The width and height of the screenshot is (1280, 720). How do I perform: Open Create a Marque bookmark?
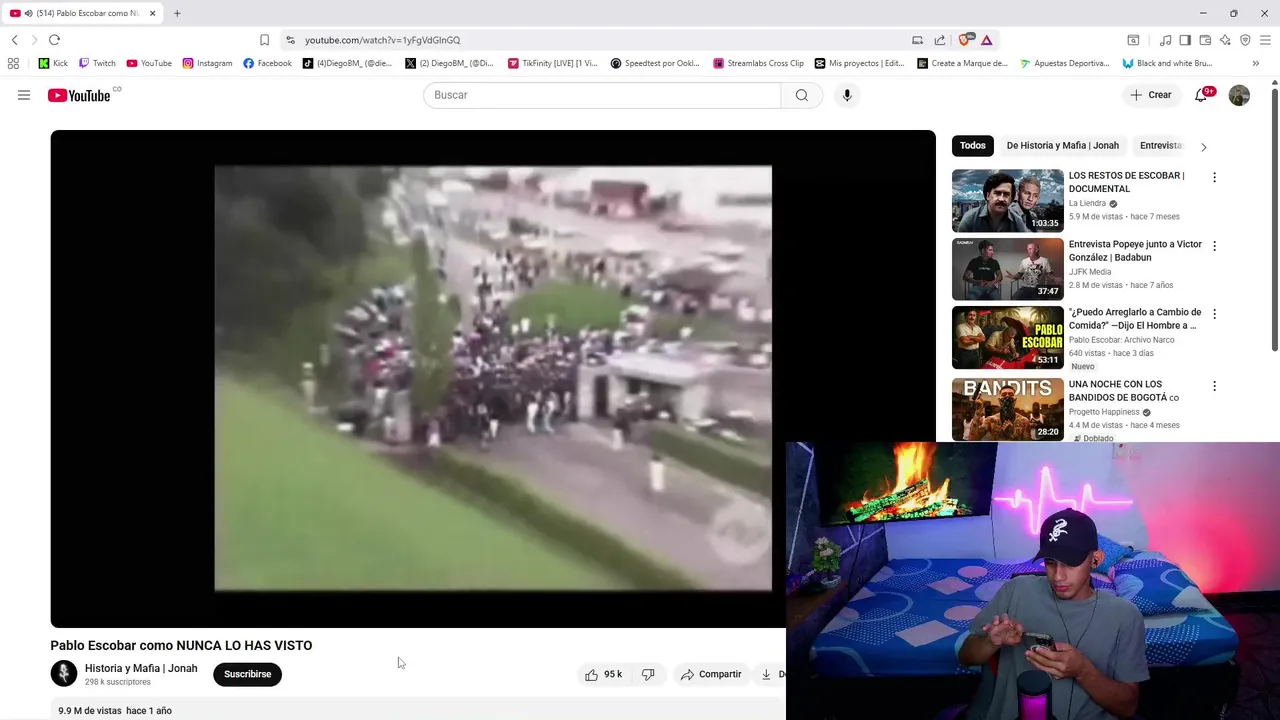962,63
